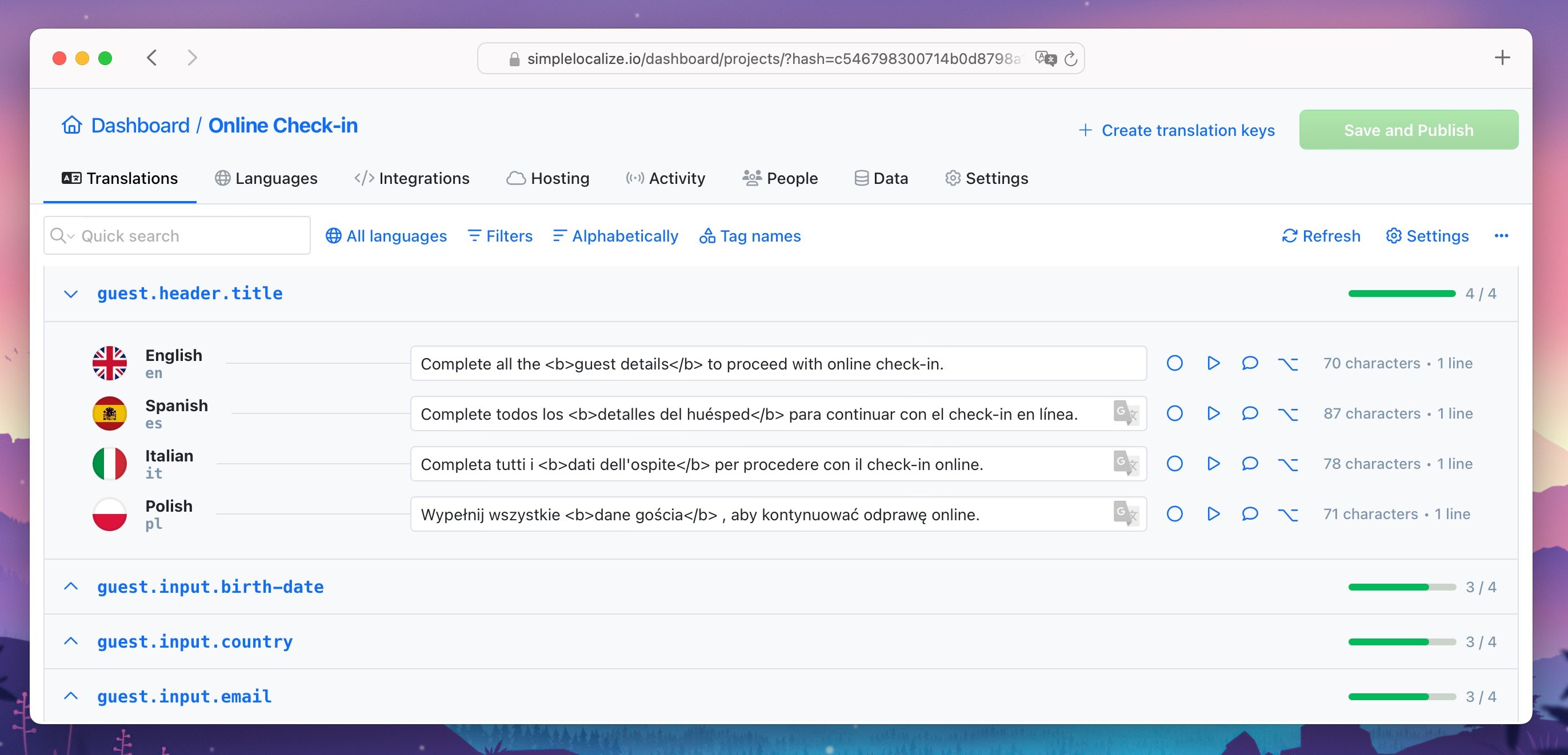
Task: Click the option-key icon on the Italian row
Action: point(1288,464)
